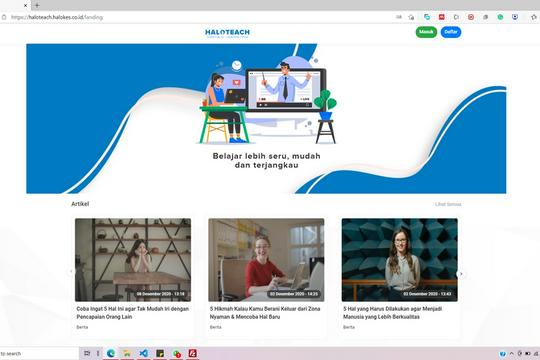The height and width of the screenshot is (360, 540).
Task: Advance articles with right carousel arrow
Action: (x=461, y=274)
